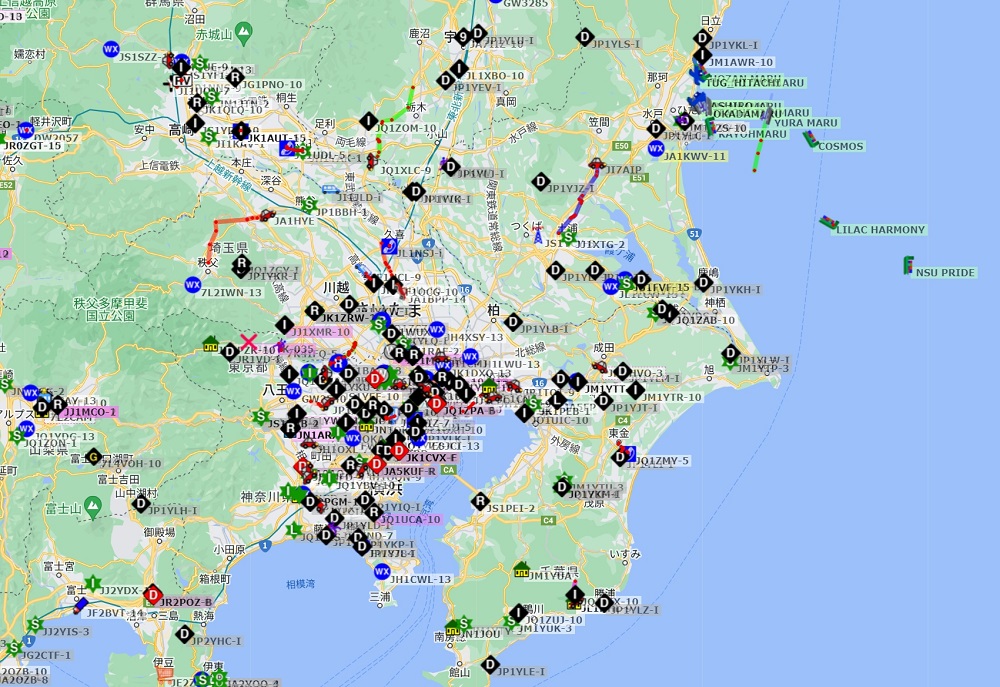This screenshot has height=687, width=1000.
Task: Select the I diamond icon for JQ1ZOM-10
Action: tap(369, 121)
